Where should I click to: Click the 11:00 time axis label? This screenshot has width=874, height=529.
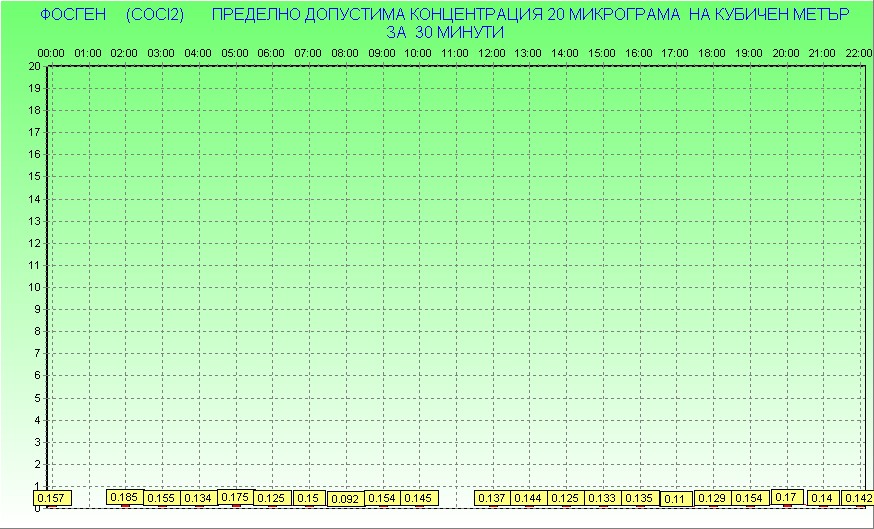(455, 52)
